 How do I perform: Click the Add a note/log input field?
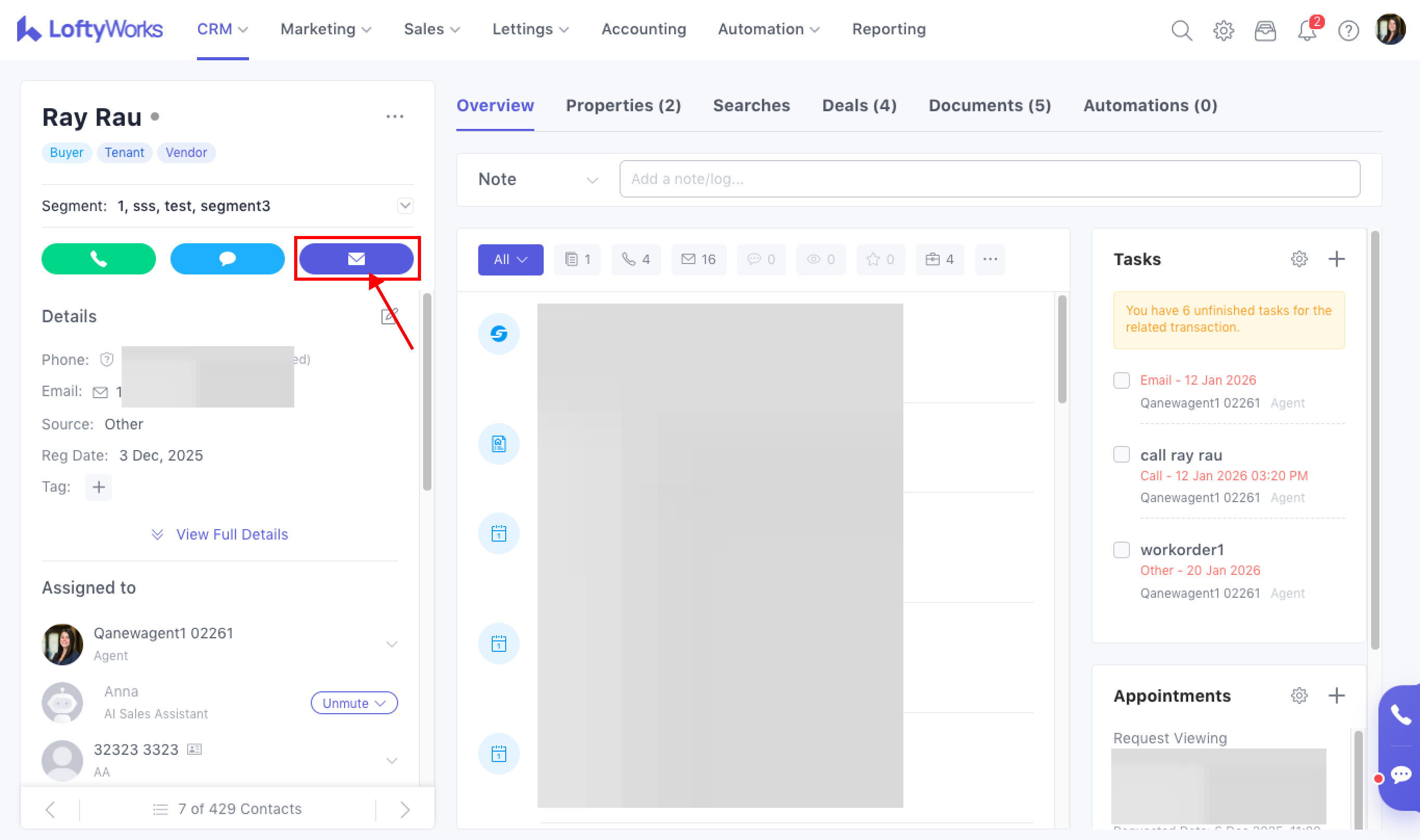click(x=989, y=179)
